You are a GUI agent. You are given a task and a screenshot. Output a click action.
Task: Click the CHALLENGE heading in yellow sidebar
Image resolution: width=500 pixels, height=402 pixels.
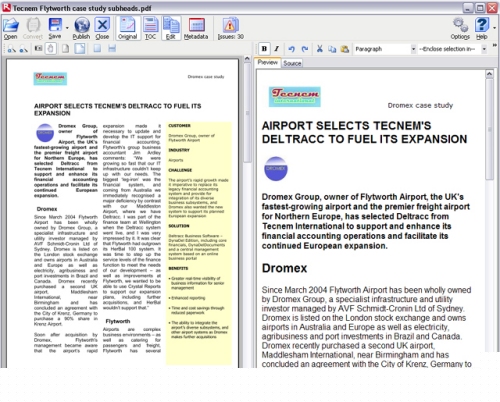point(180,170)
